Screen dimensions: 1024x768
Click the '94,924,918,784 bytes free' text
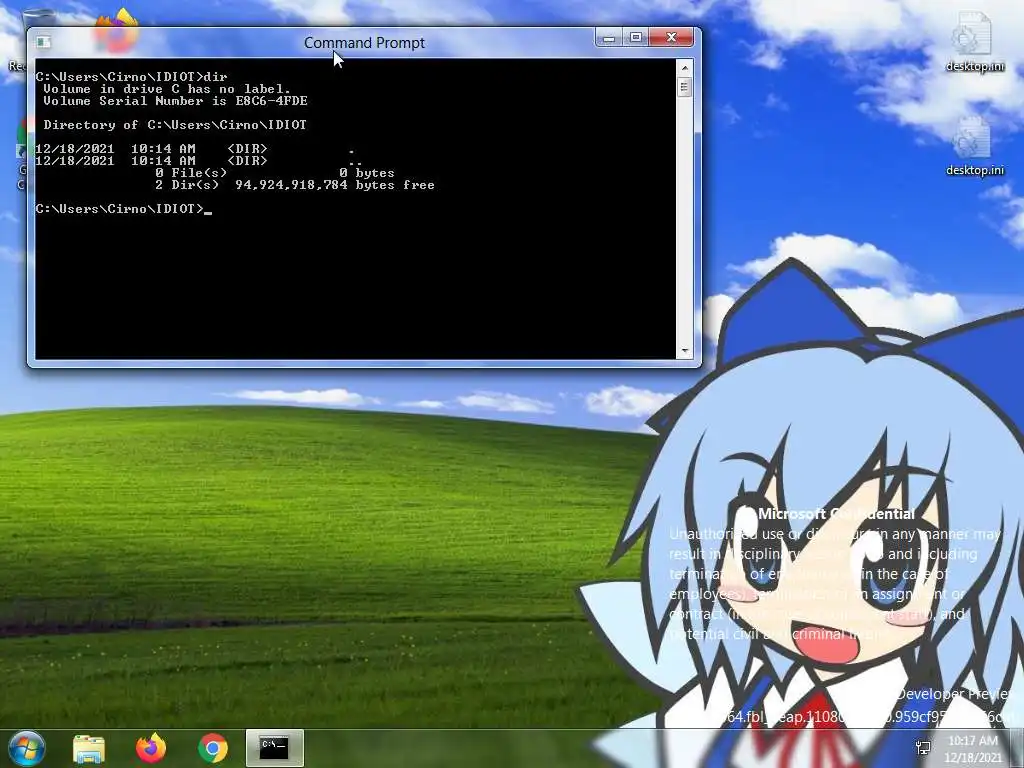click(334, 185)
